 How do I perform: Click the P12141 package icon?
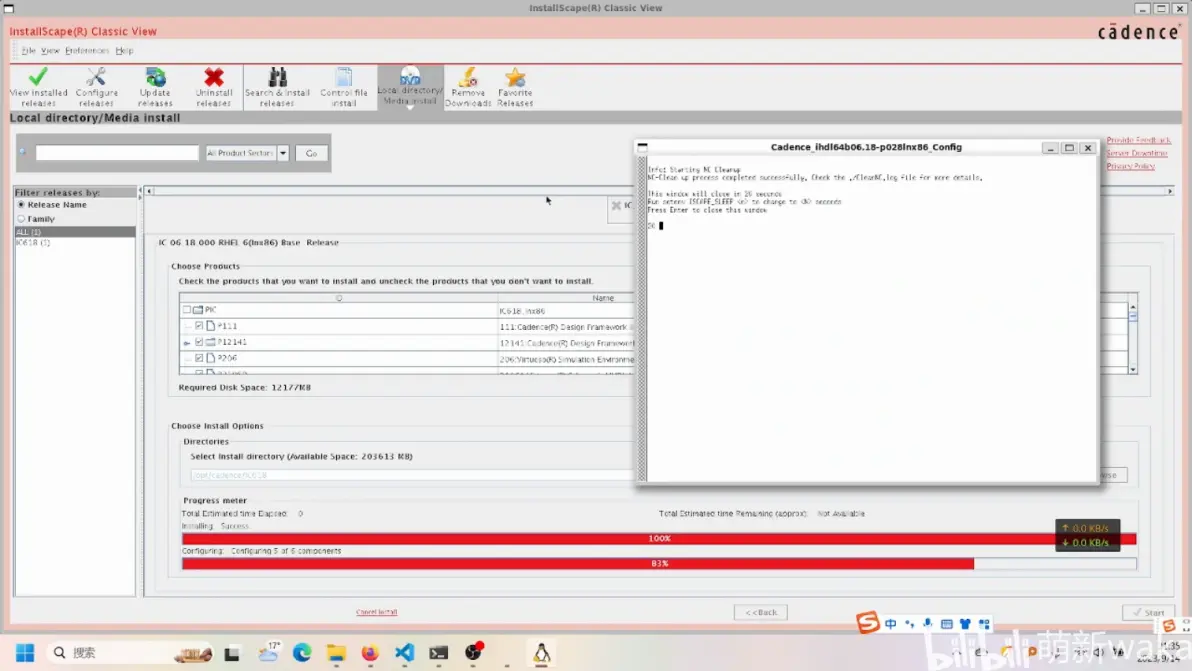[x=211, y=342]
